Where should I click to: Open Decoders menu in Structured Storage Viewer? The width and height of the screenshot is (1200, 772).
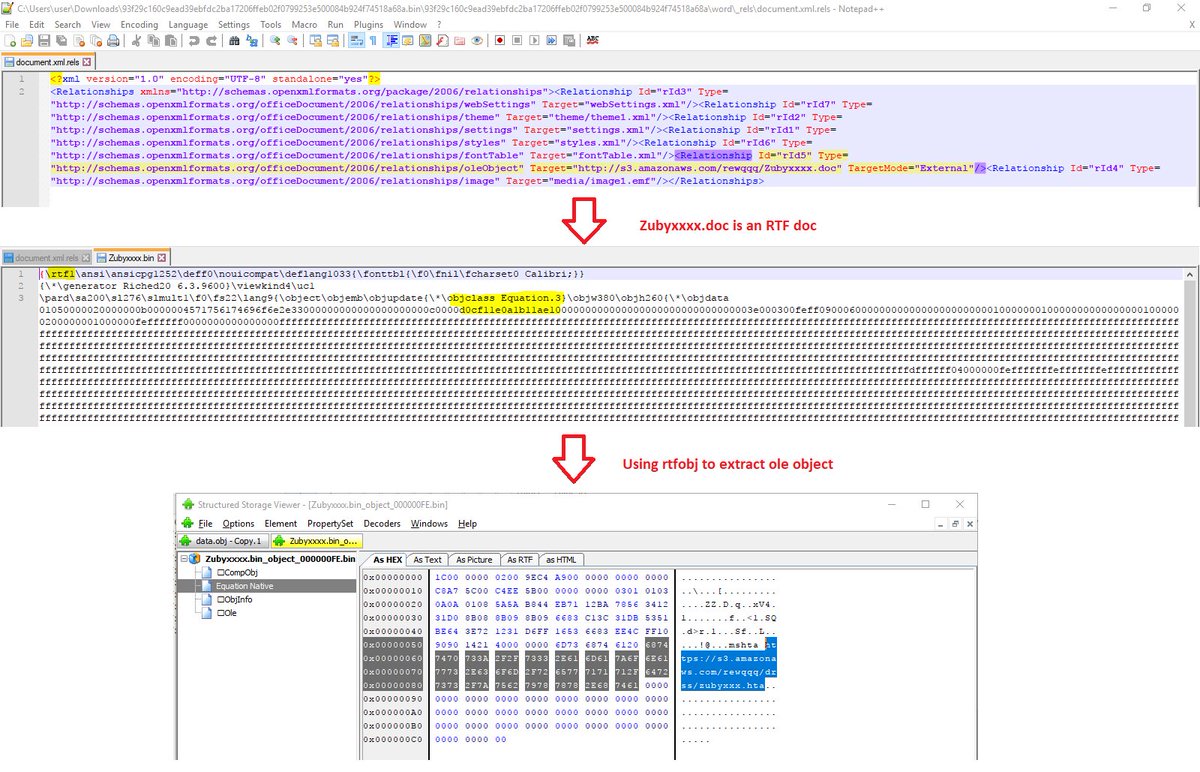381,524
